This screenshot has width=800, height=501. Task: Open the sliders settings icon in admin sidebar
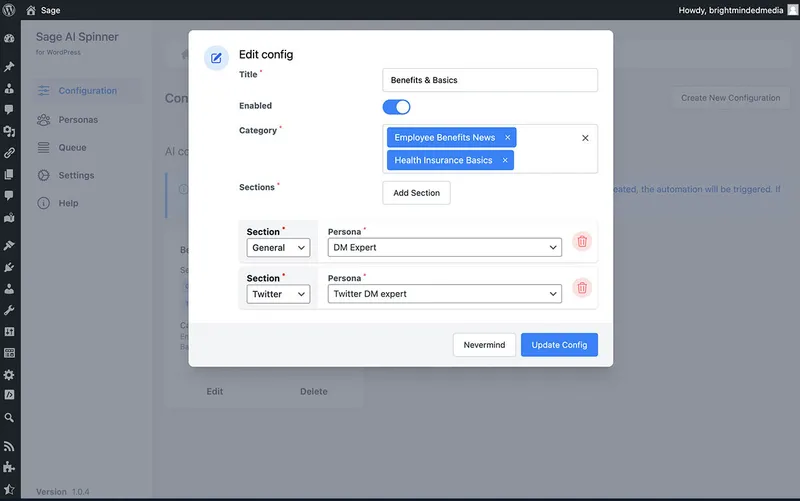click(9, 332)
